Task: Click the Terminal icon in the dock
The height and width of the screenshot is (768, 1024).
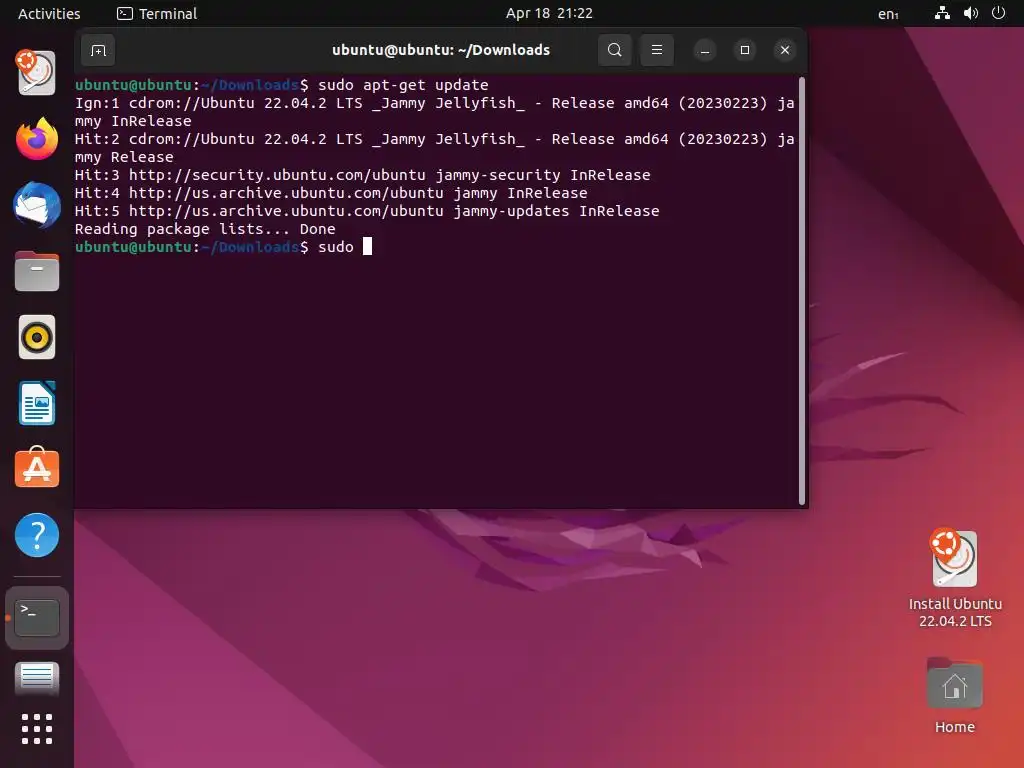Action: [37, 618]
